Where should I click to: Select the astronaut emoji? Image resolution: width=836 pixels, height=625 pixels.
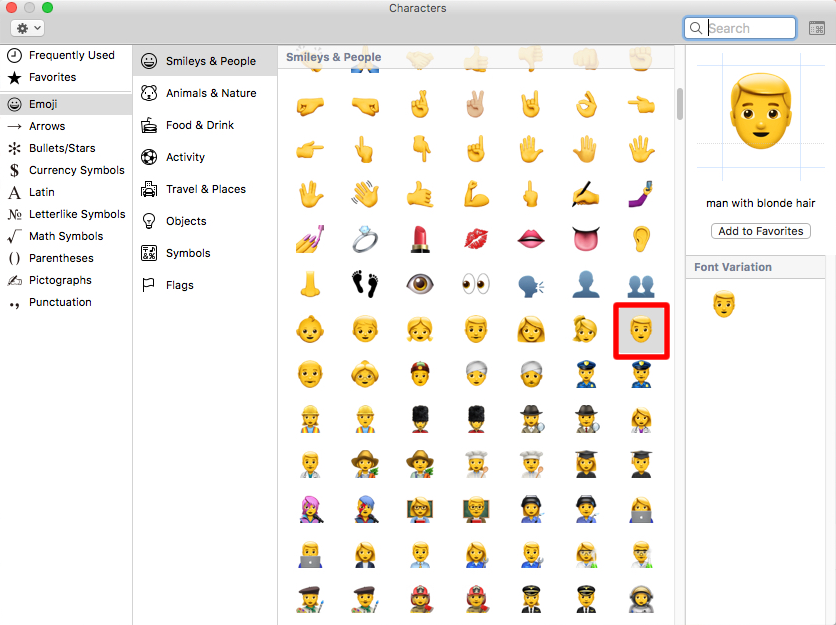click(x=641, y=599)
